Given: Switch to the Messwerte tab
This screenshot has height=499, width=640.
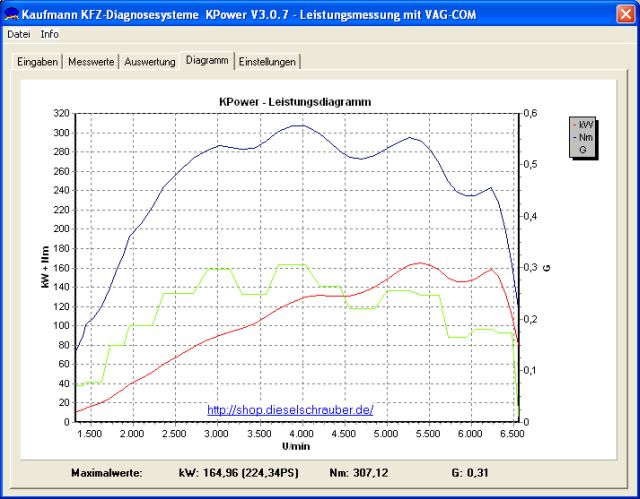Looking at the screenshot, I should click(91, 62).
